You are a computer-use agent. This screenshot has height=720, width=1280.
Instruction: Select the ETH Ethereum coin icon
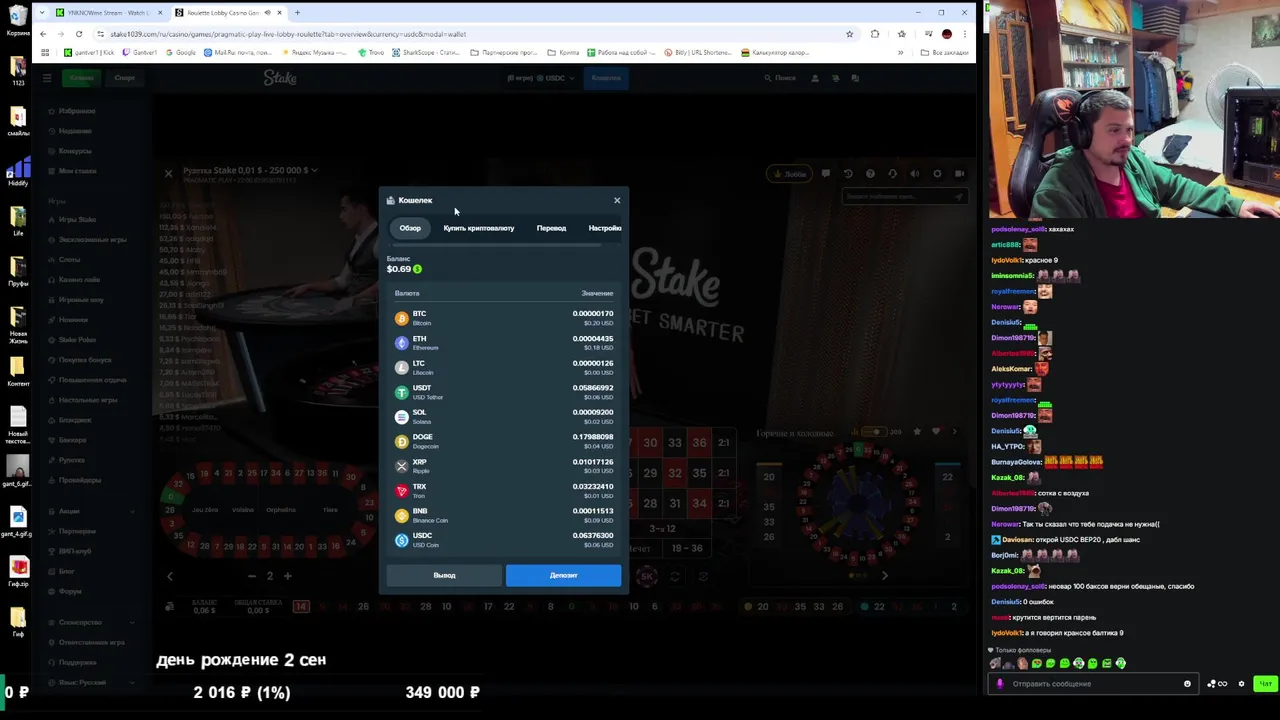point(402,343)
